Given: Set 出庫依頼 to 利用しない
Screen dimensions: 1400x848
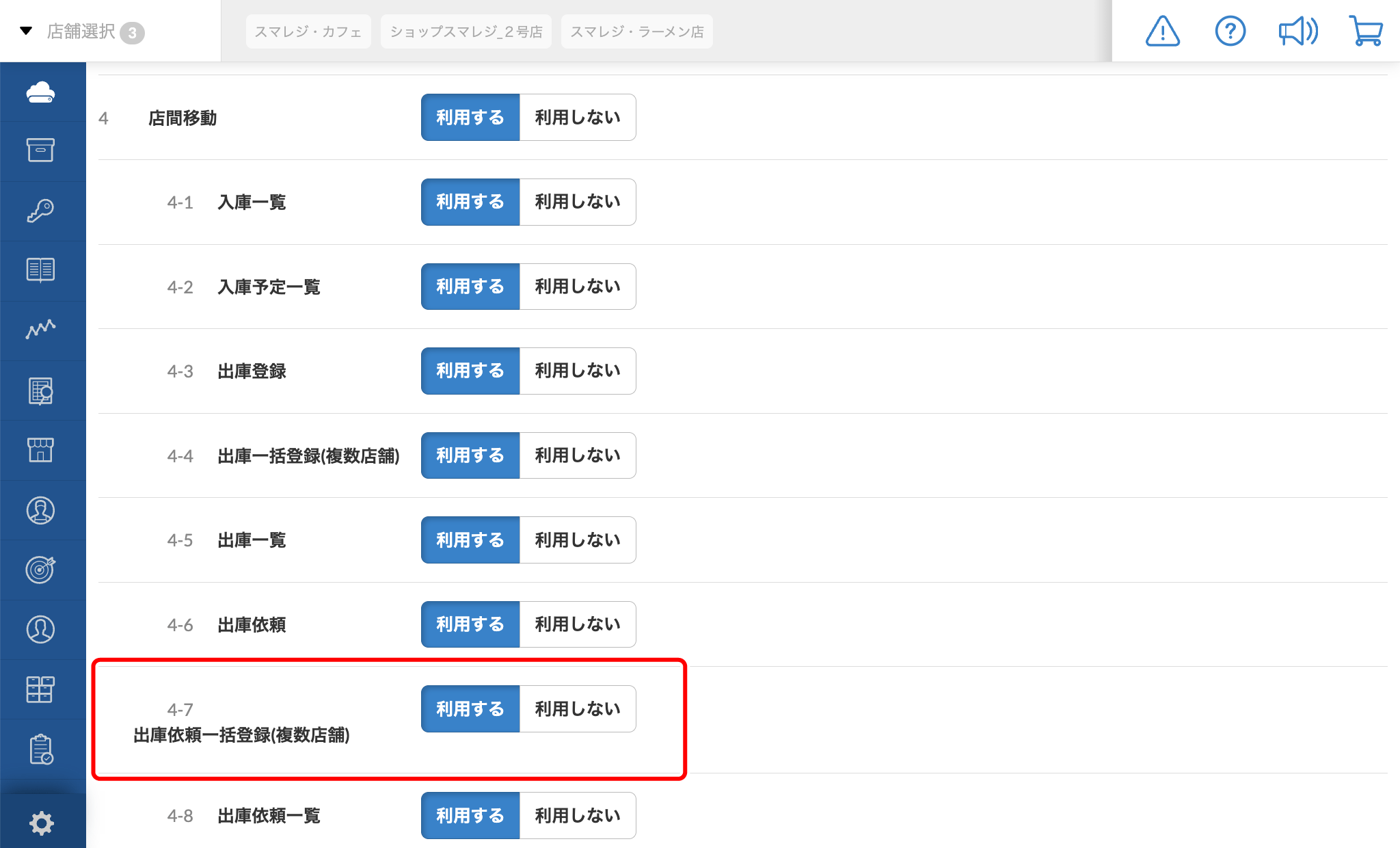Looking at the screenshot, I should click(578, 624).
